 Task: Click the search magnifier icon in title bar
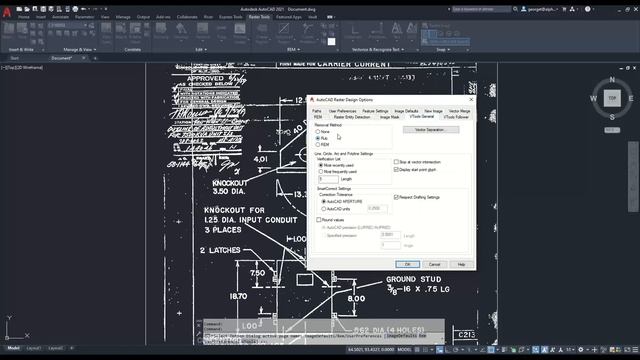coord(515,9)
